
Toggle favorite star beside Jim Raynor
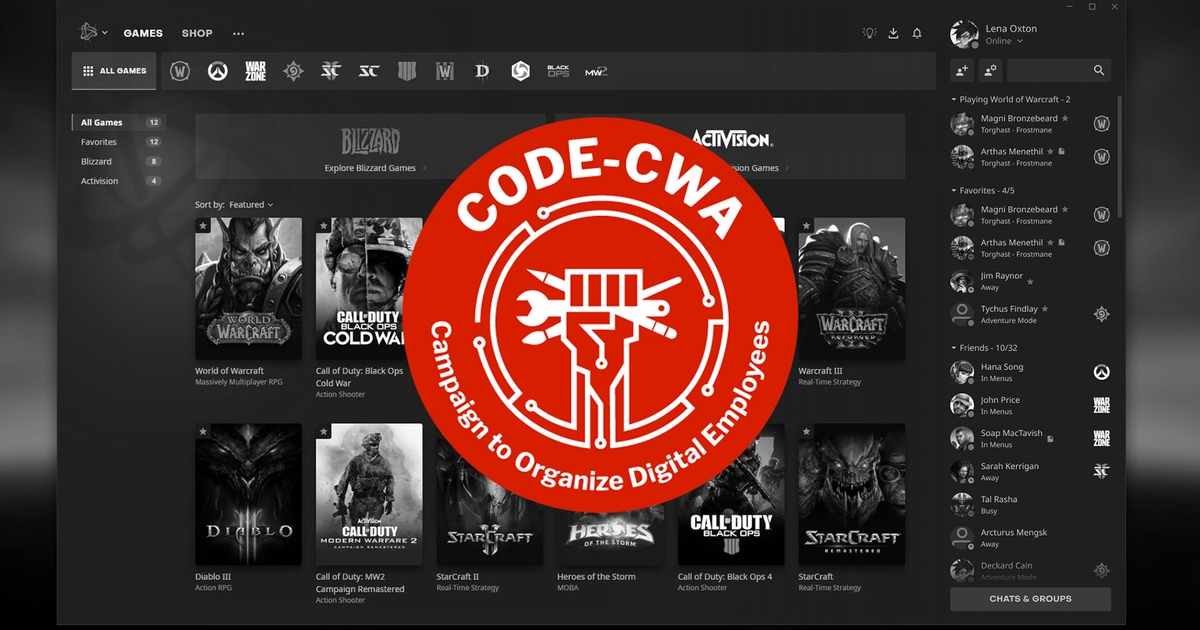click(1030, 281)
